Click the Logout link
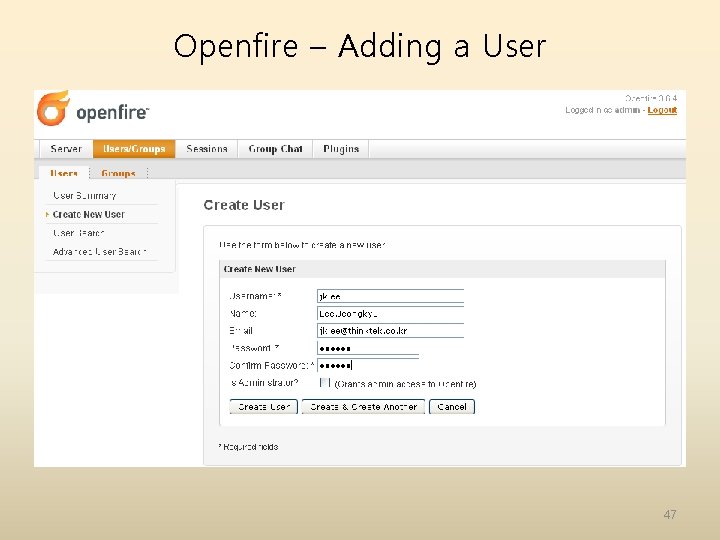The image size is (720, 540). 662,110
